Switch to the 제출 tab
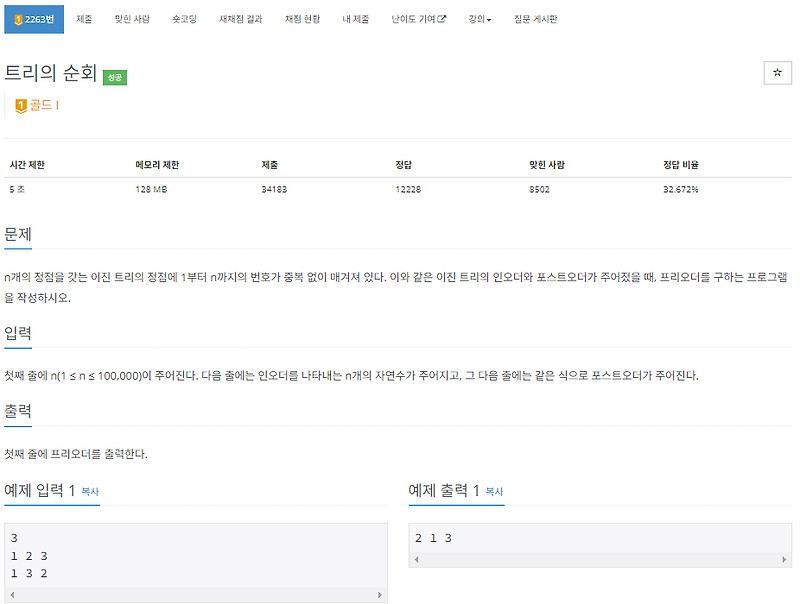The width and height of the screenshot is (800, 604). (x=84, y=18)
